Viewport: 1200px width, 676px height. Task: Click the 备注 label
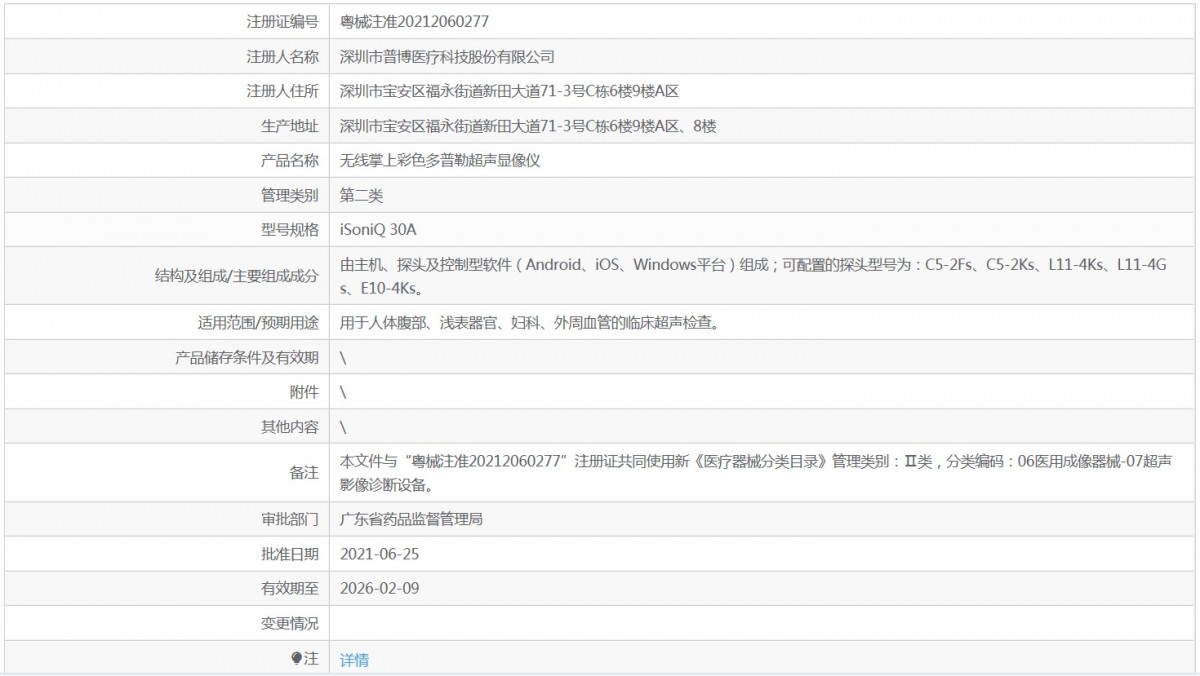coord(304,473)
